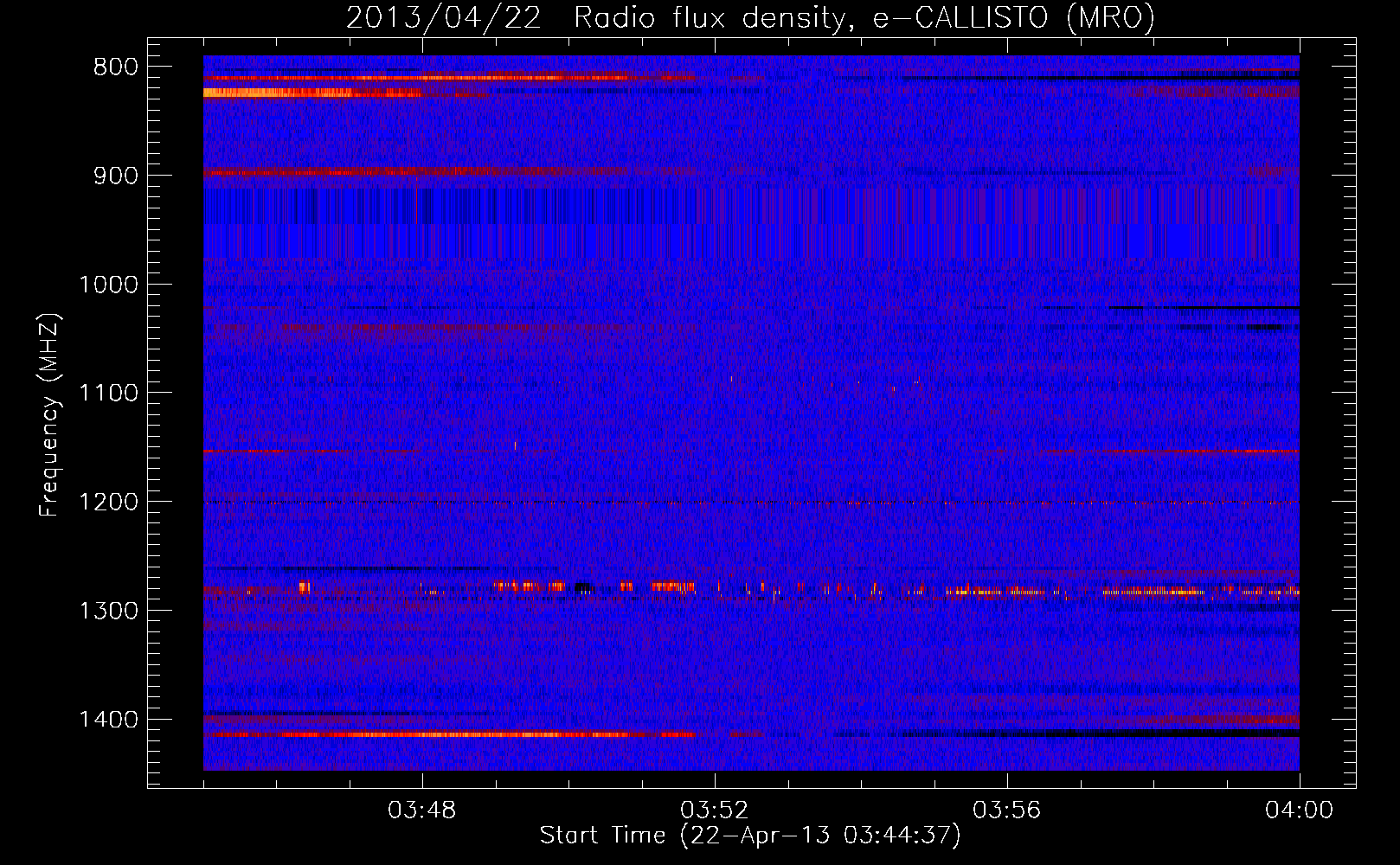Select the 1300 frequency axis label
Viewport: 1400px width, 865px height.
[x=108, y=611]
